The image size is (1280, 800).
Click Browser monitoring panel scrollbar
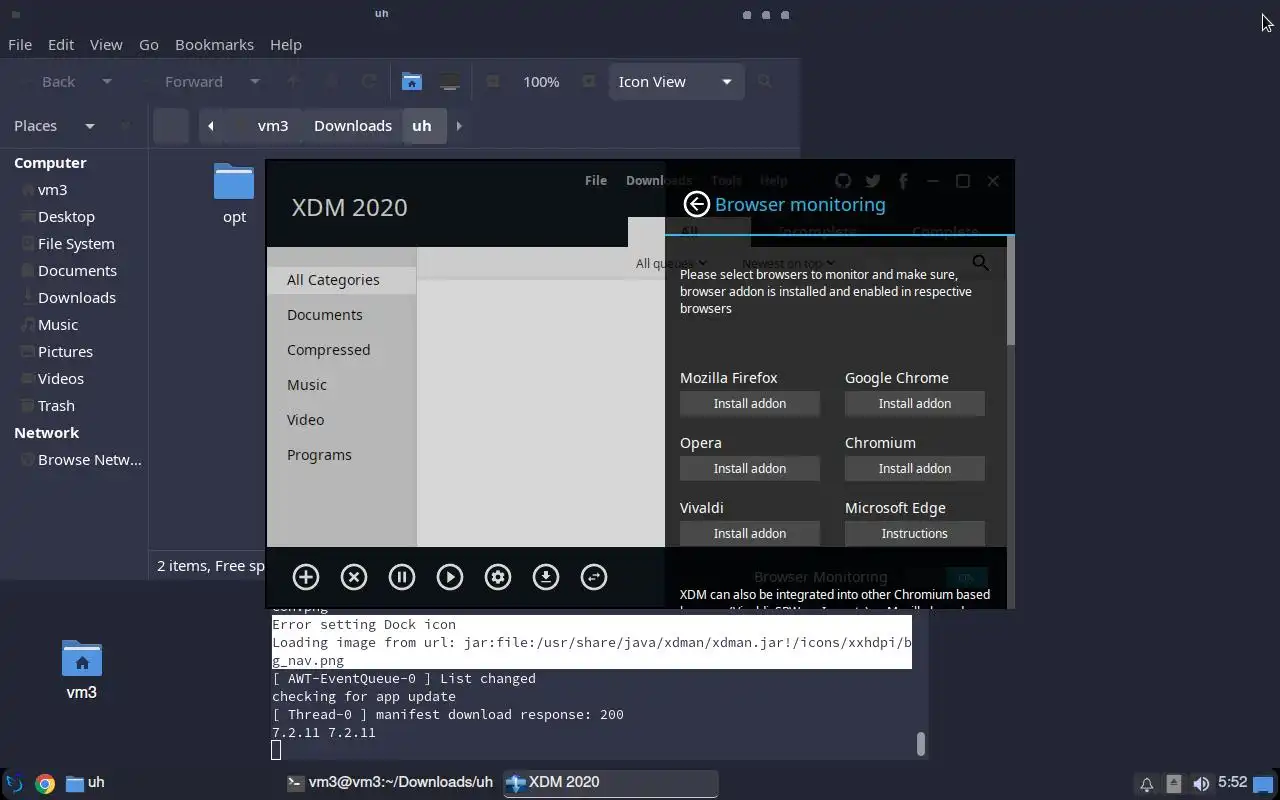pyautogui.click(x=1011, y=290)
